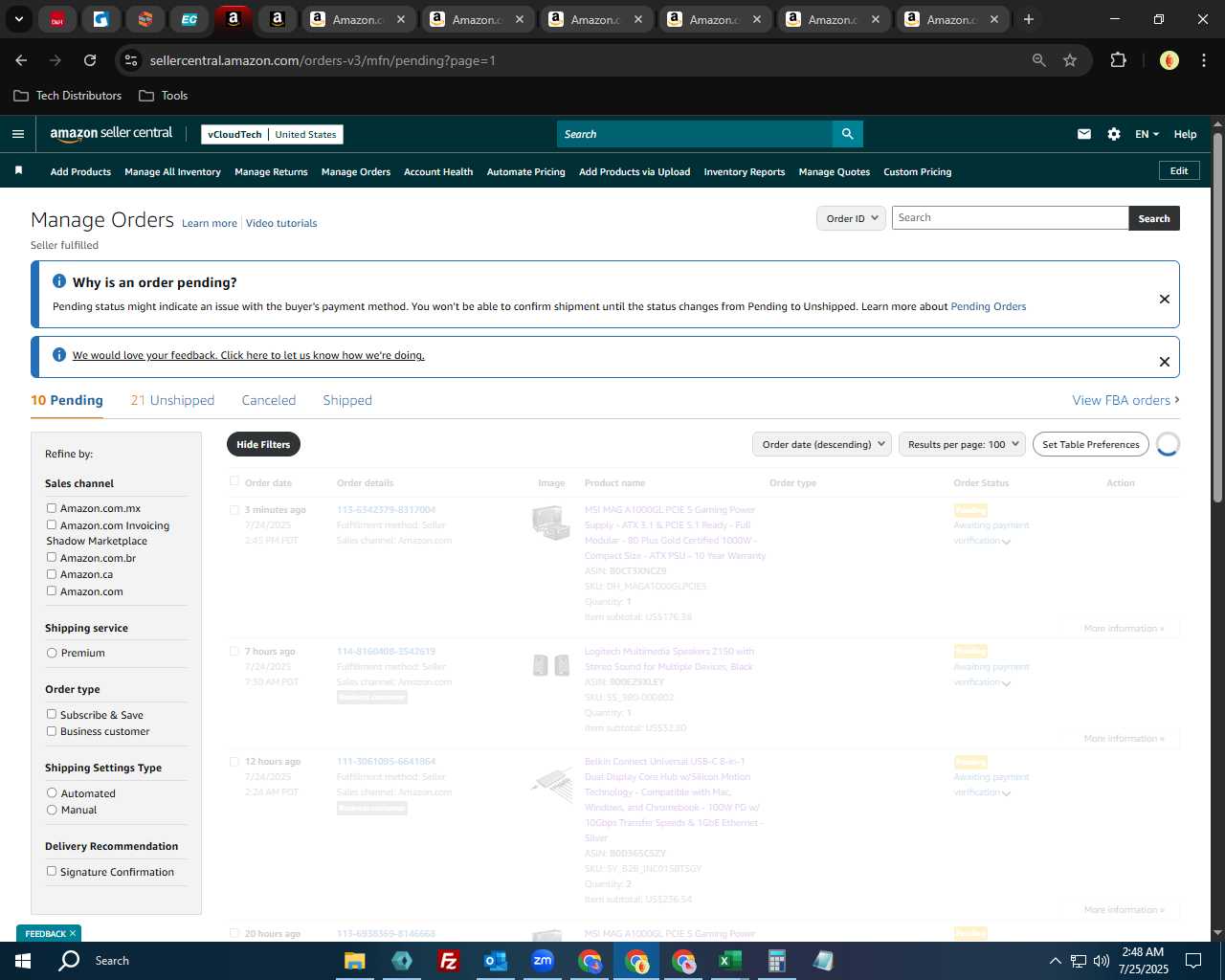Open the EN language dropdown
The height and width of the screenshot is (980, 1225).
1147,134
